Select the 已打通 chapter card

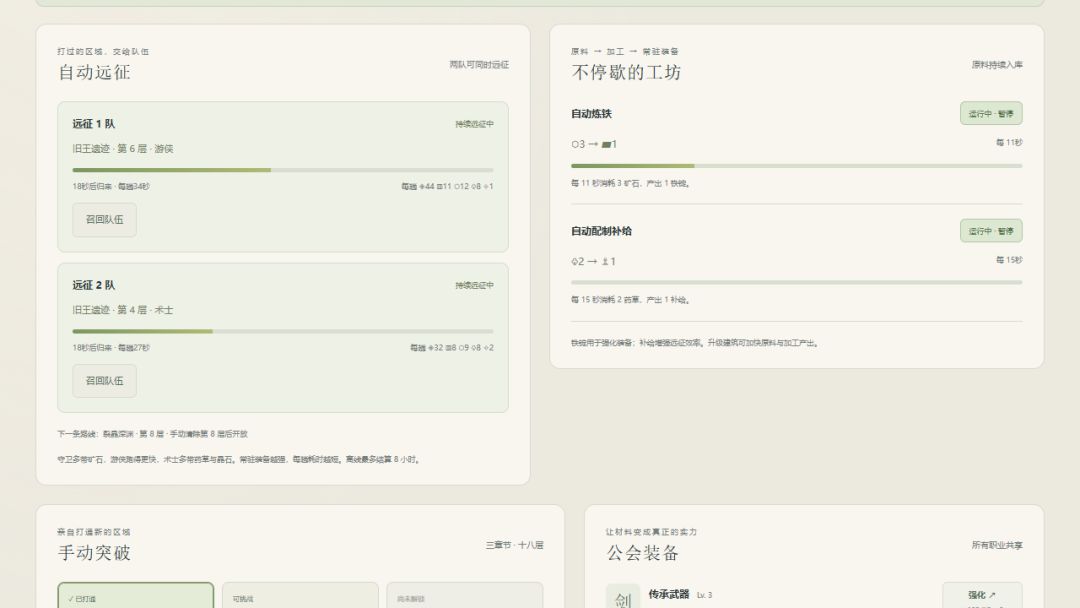pos(136,596)
